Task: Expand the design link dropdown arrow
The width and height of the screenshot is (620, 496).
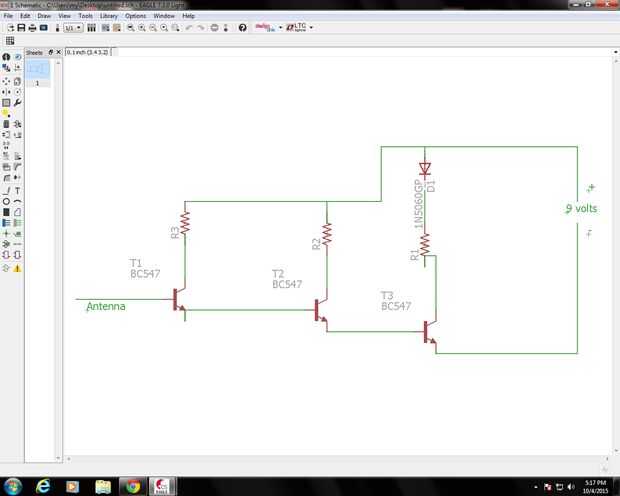Action: point(280,28)
